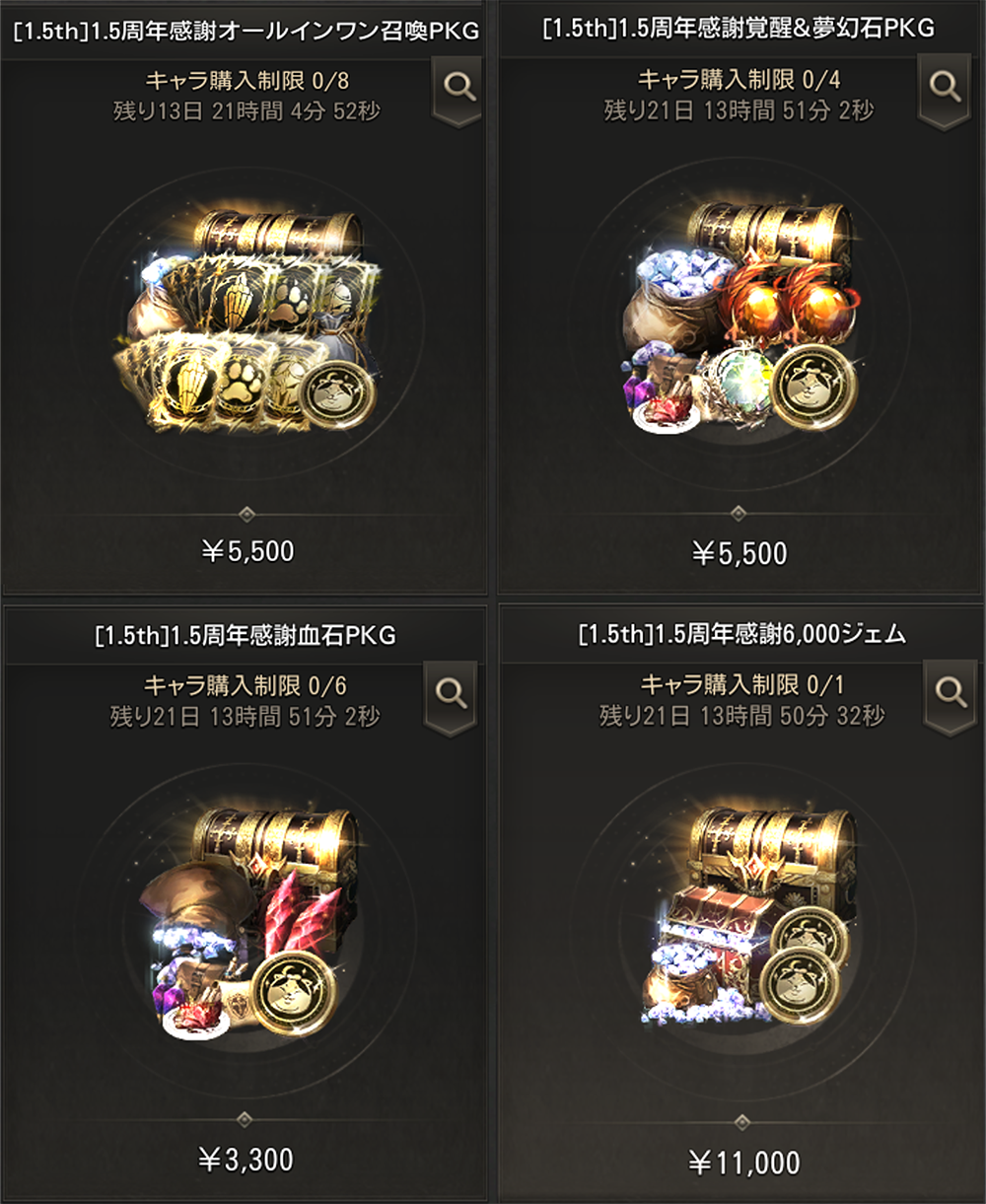Image resolution: width=986 pixels, height=1204 pixels.
Task: Click キャラ購入制限 0/6 limit text
Action: pyautogui.click(x=246, y=685)
